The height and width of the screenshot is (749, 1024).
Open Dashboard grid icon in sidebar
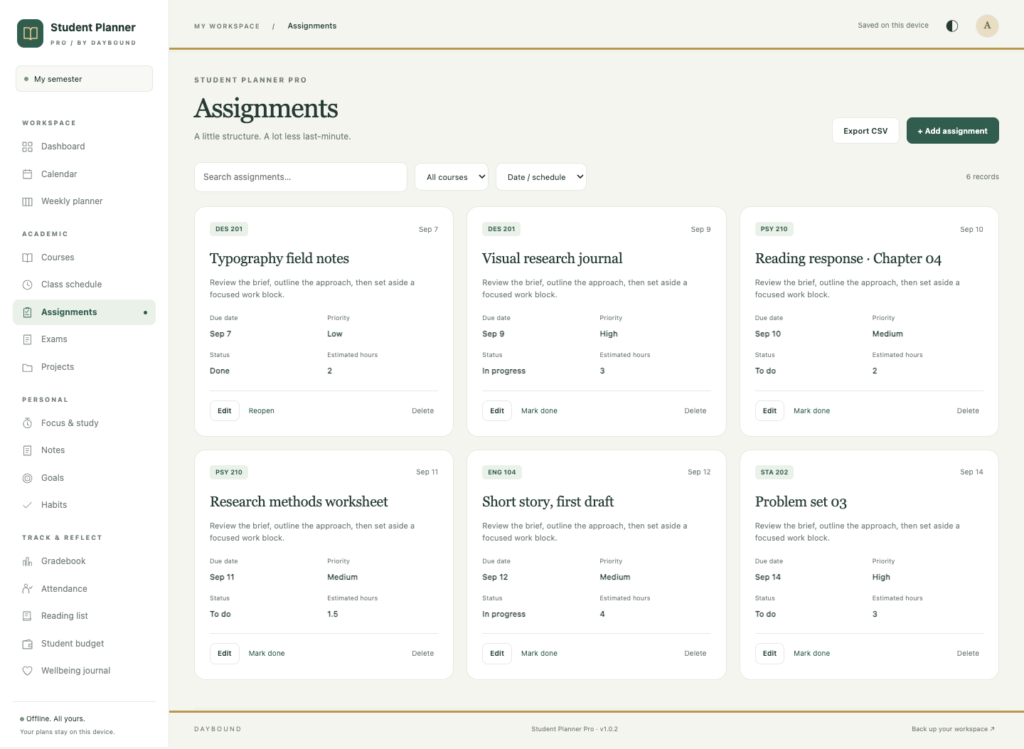pyautogui.click(x=27, y=147)
